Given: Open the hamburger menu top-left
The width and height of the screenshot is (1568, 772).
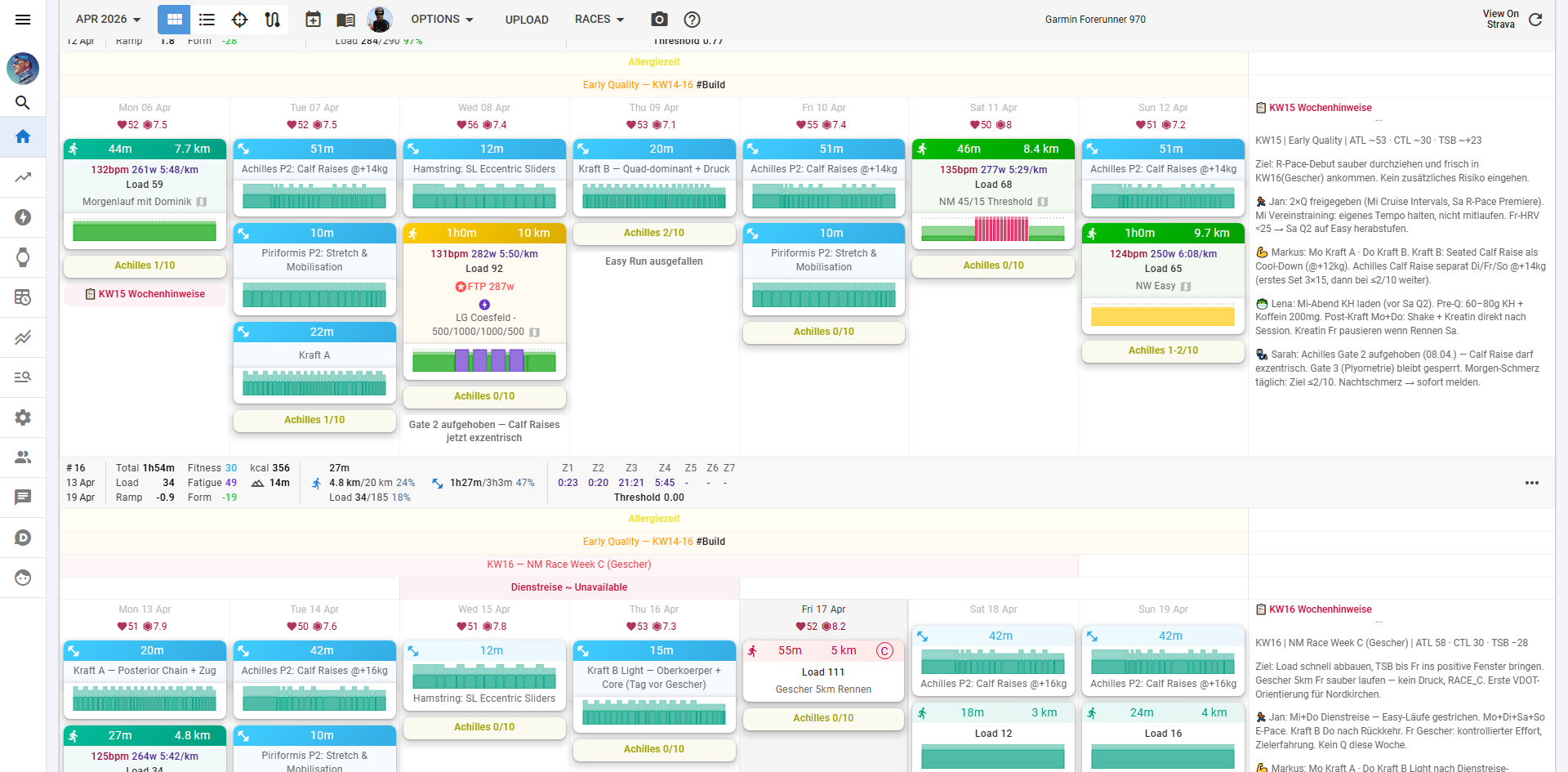Looking at the screenshot, I should (23, 19).
